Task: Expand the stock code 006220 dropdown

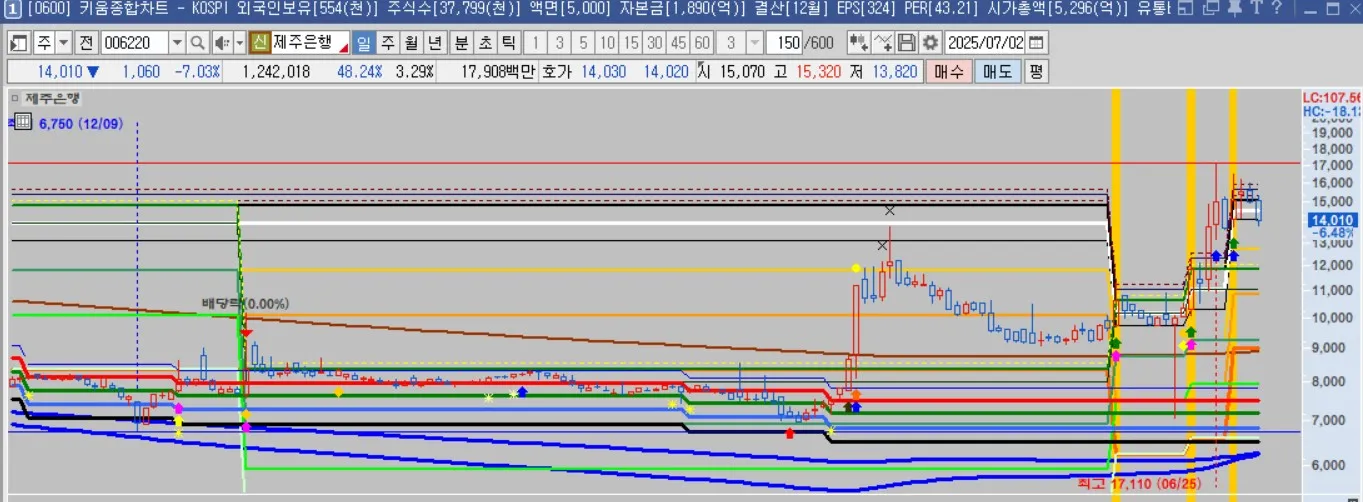Action: click(x=177, y=44)
